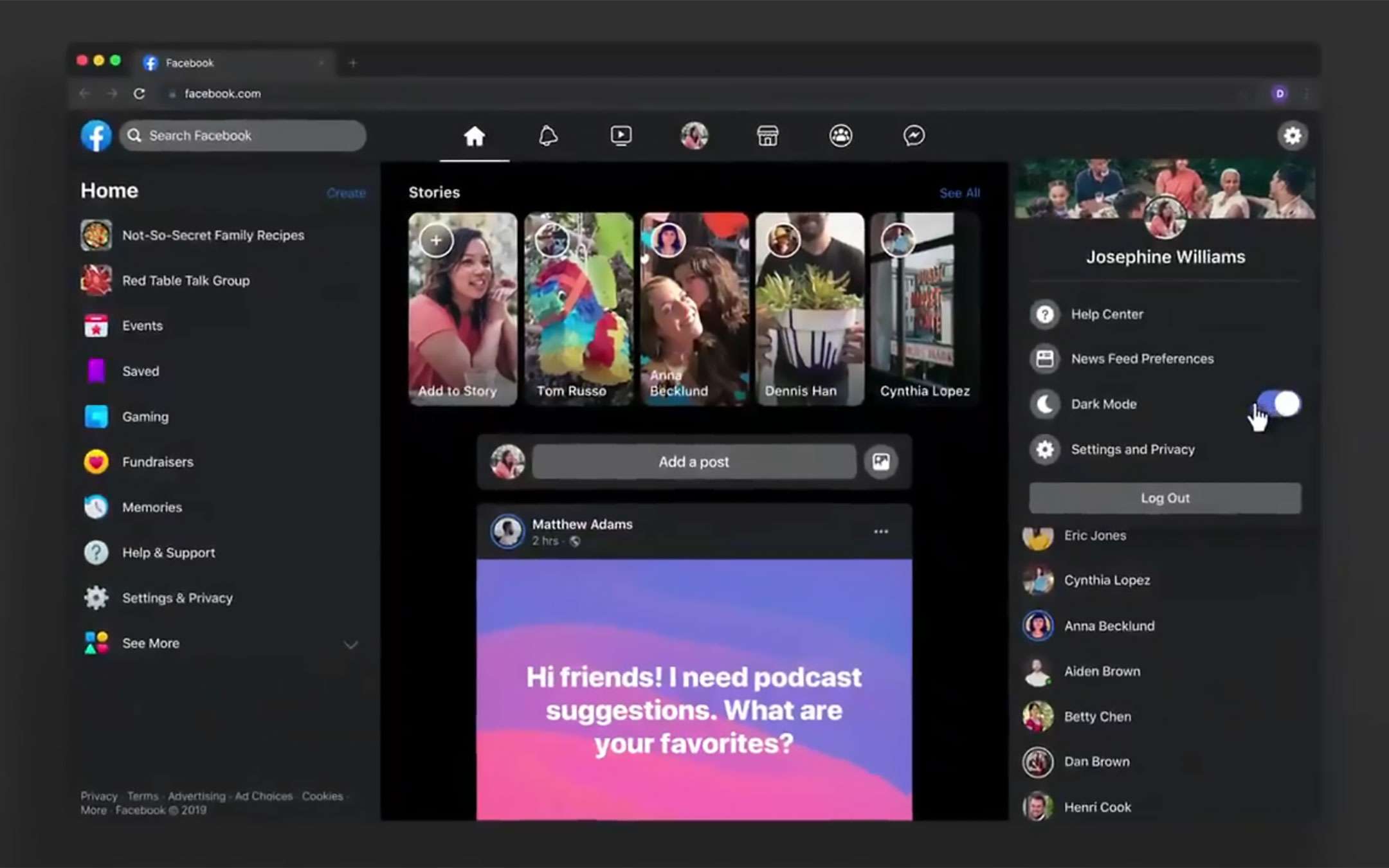
Task: Click the Create link next to Home
Action: tap(345, 193)
